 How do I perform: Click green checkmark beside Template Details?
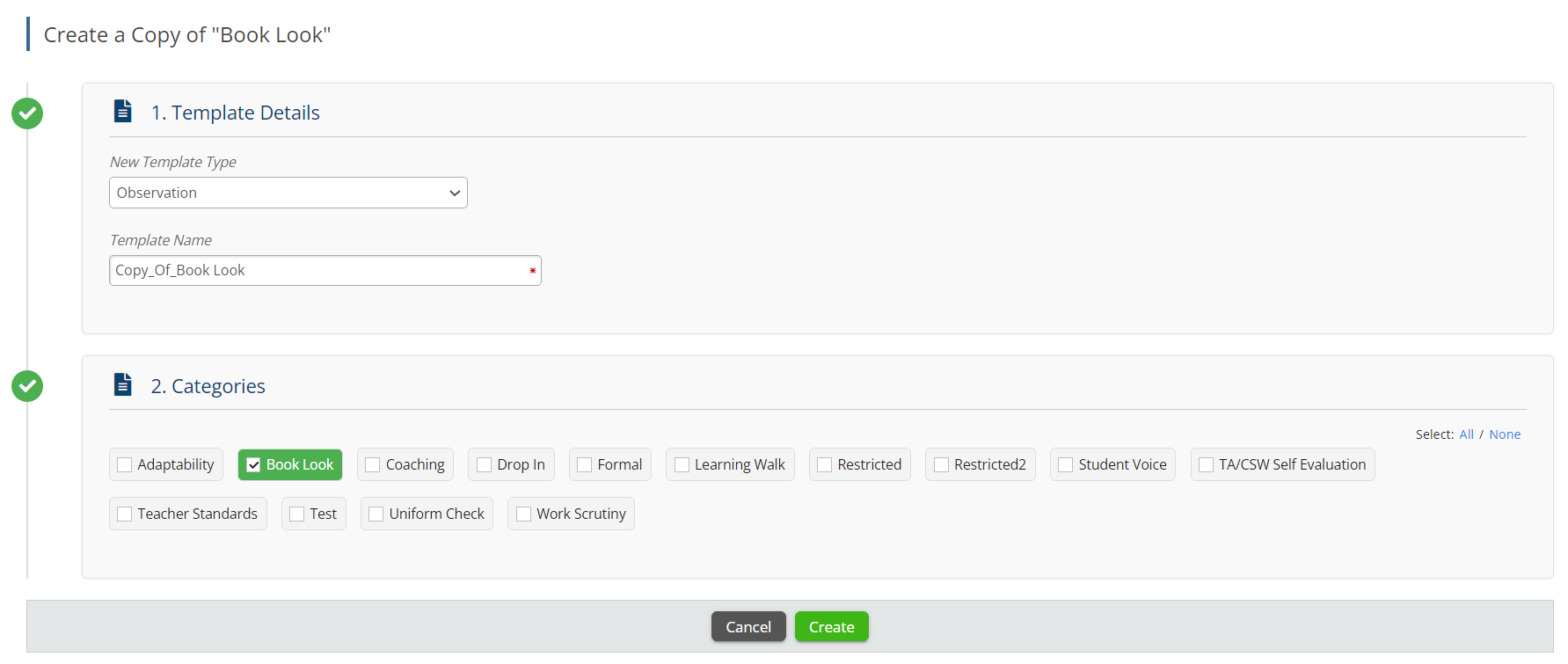coord(27,113)
